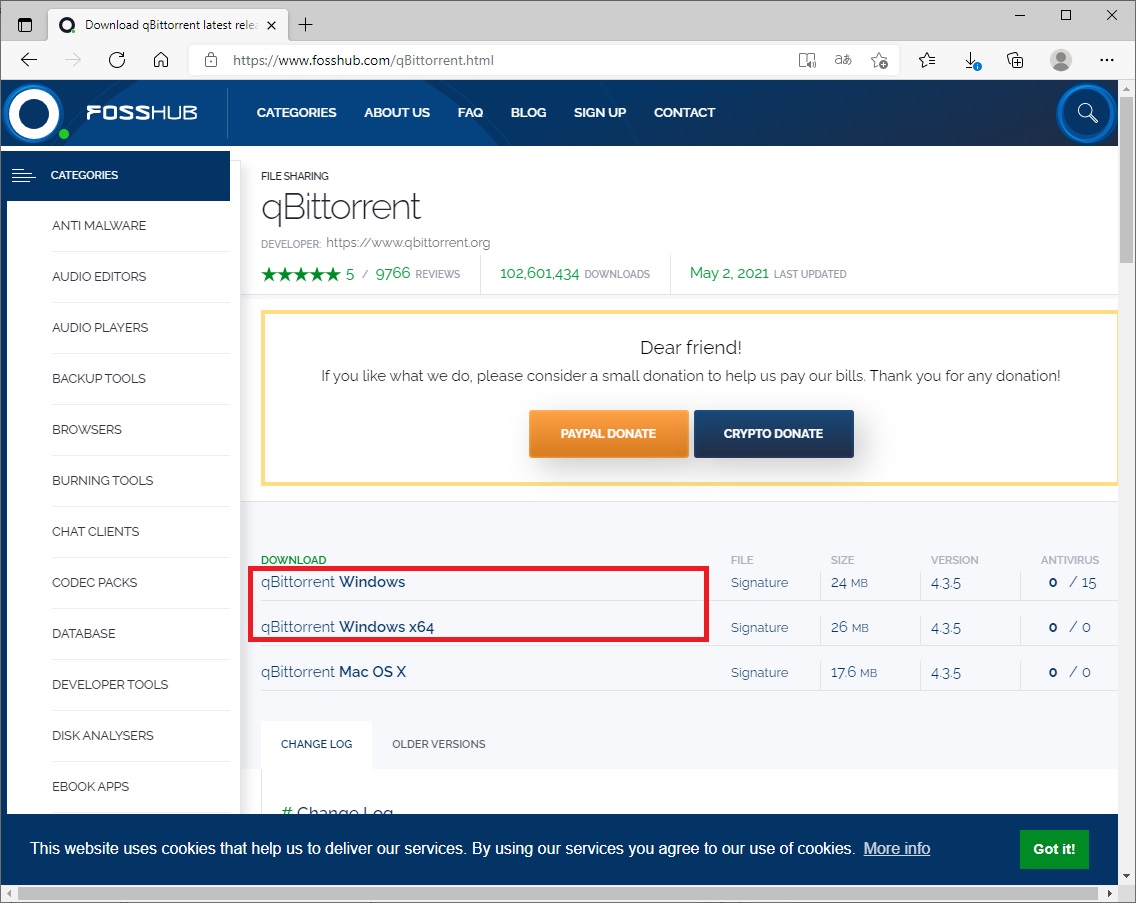Download qBittorrent Windows installer
This screenshot has width=1136, height=903.
[x=333, y=582]
